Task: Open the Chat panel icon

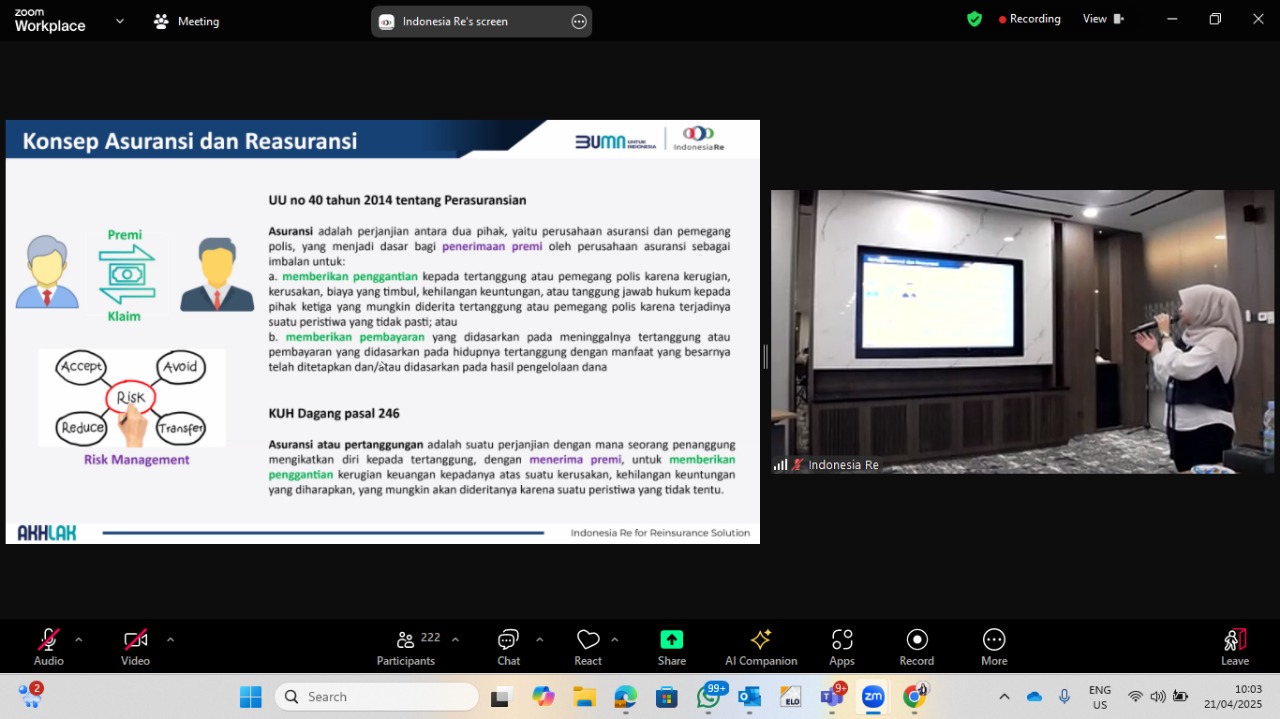Action: pos(508,640)
